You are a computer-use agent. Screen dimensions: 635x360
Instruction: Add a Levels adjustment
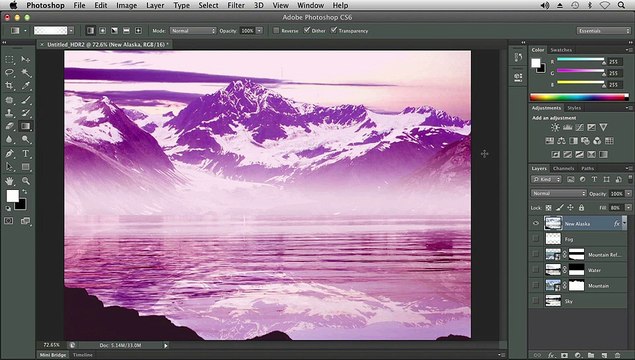point(567,127)
